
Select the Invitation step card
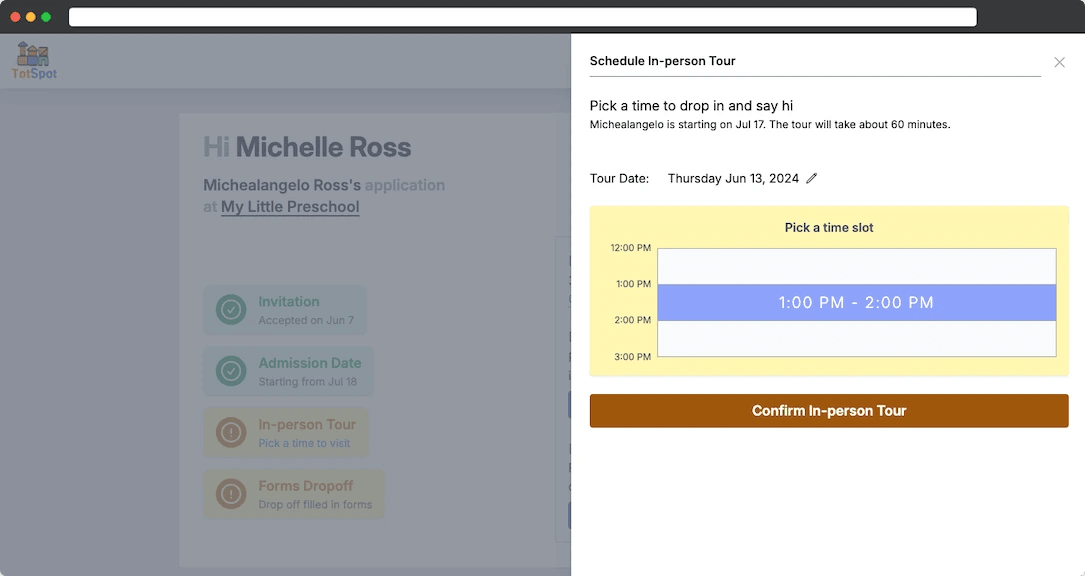click(285, 310)
